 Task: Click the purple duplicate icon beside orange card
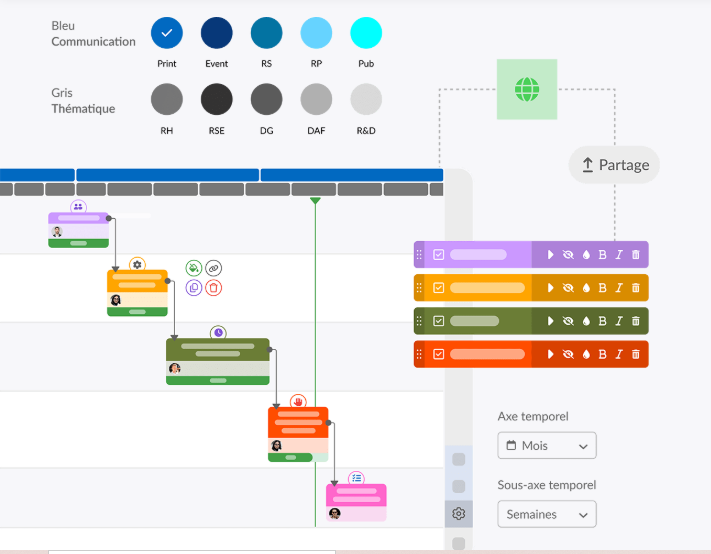coord(194,288)
